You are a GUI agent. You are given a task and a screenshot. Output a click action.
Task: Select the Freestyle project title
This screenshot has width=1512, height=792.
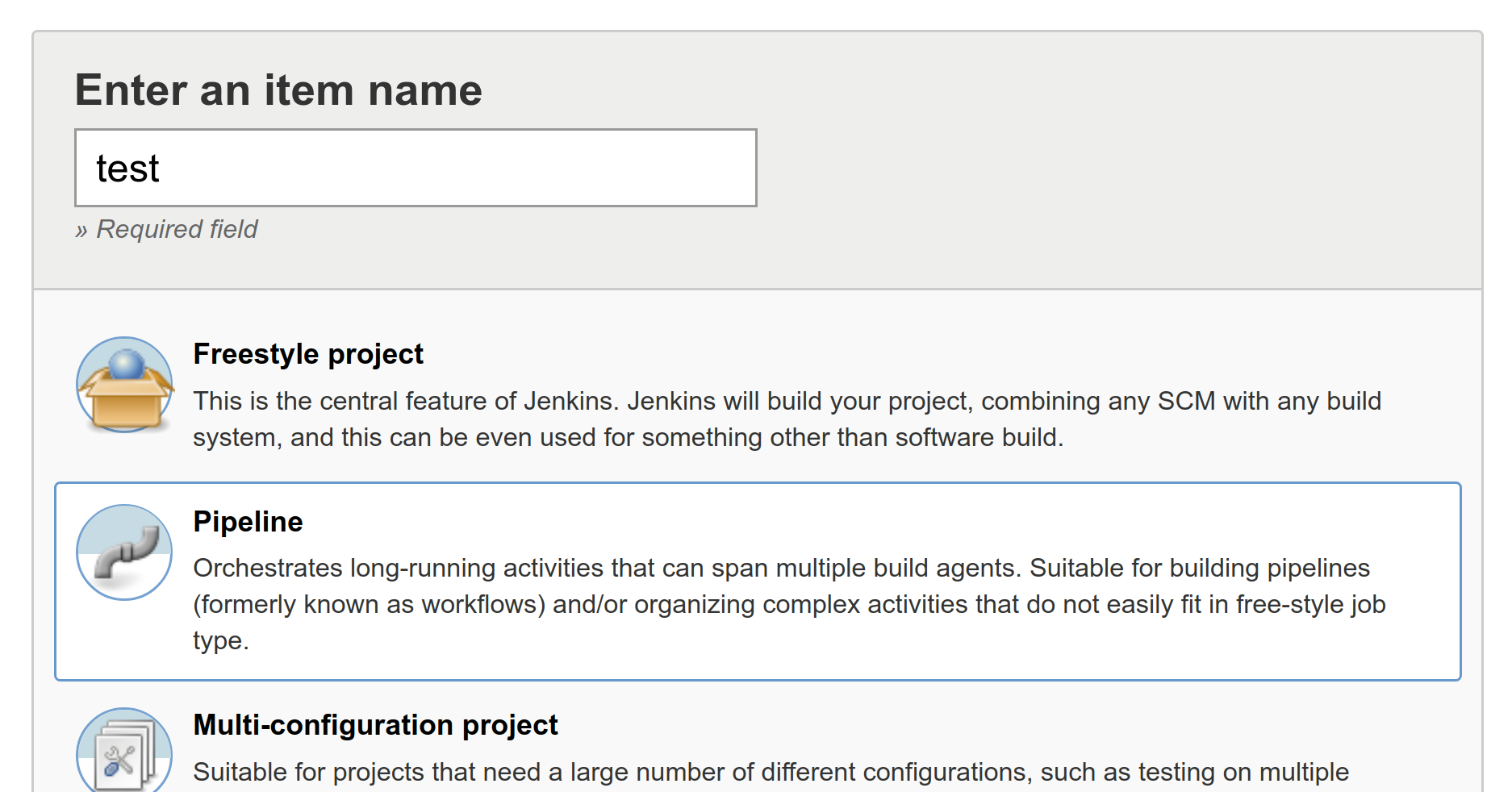click(308, 354)
